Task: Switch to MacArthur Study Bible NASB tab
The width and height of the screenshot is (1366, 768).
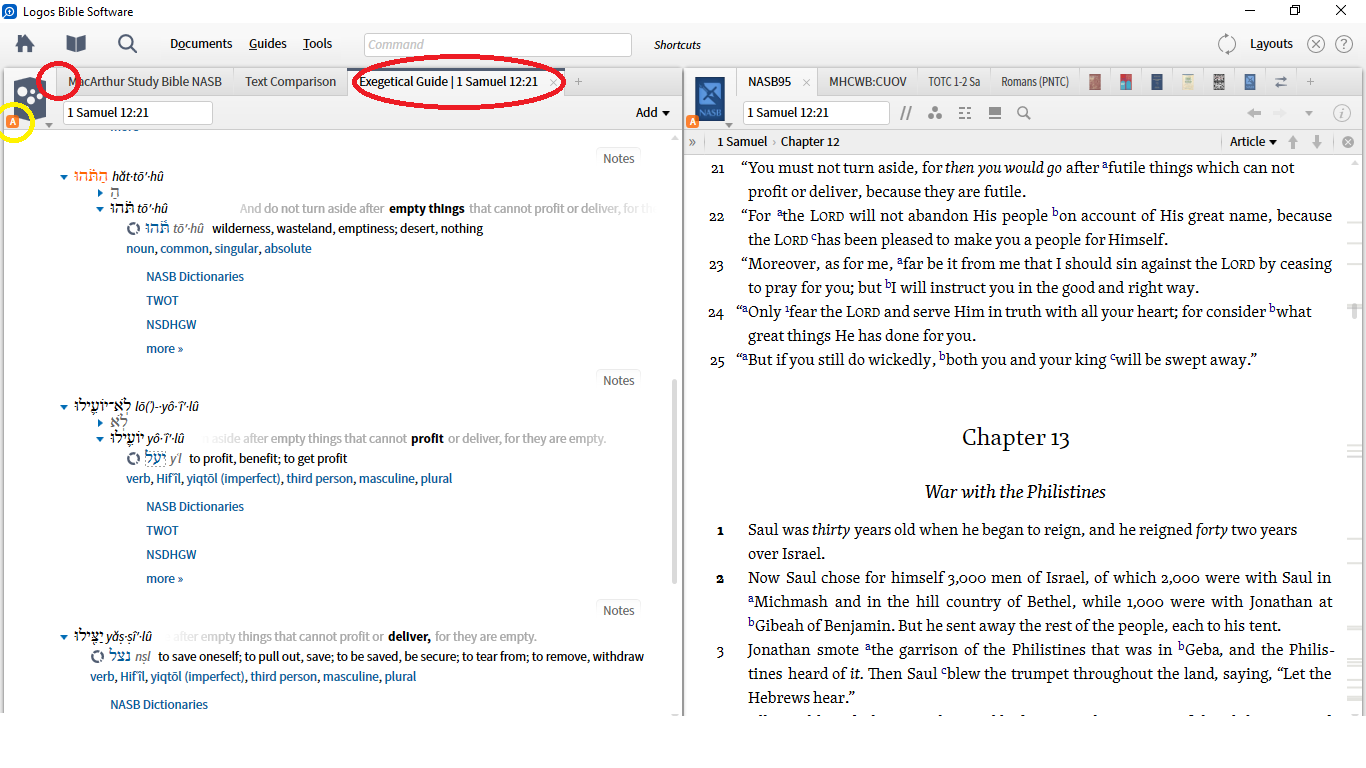Action: [145, 82]
